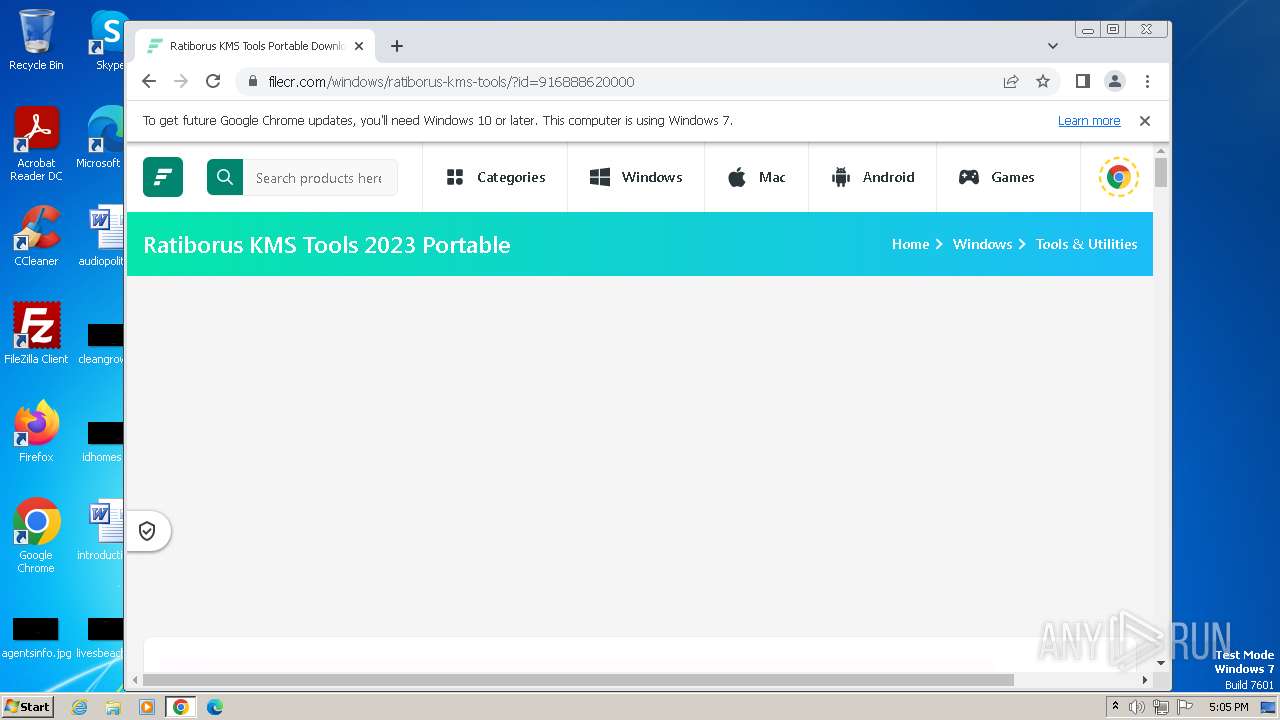Click the horizontal scrollbar thumb
The height and width of the screenshot is (720, 1280).
pos(578,680)
